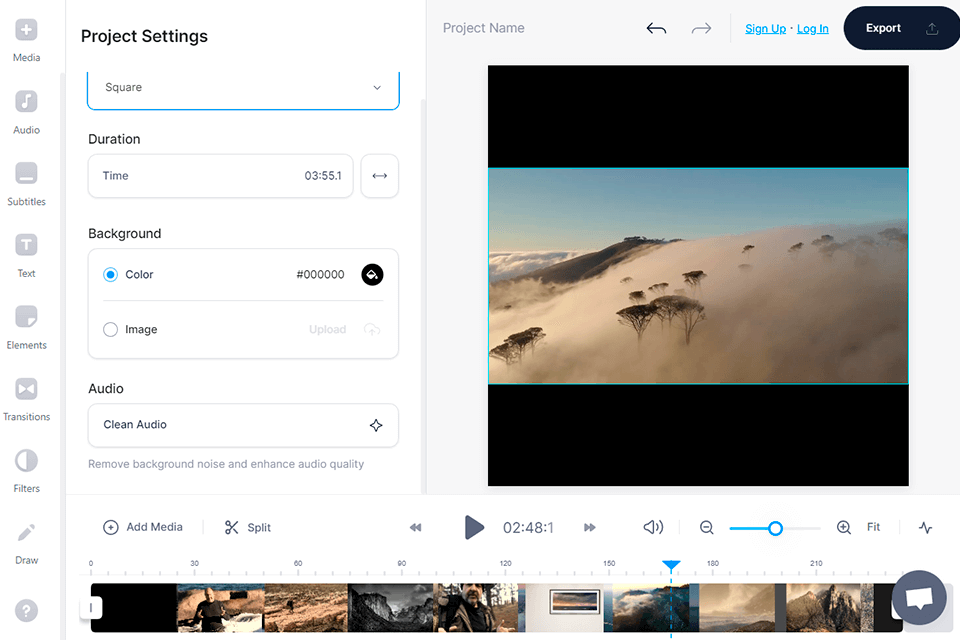Viewport: 960px width, 640px height.
Task: Click the Add Media plus icon
Action: [x=111, y=527]
